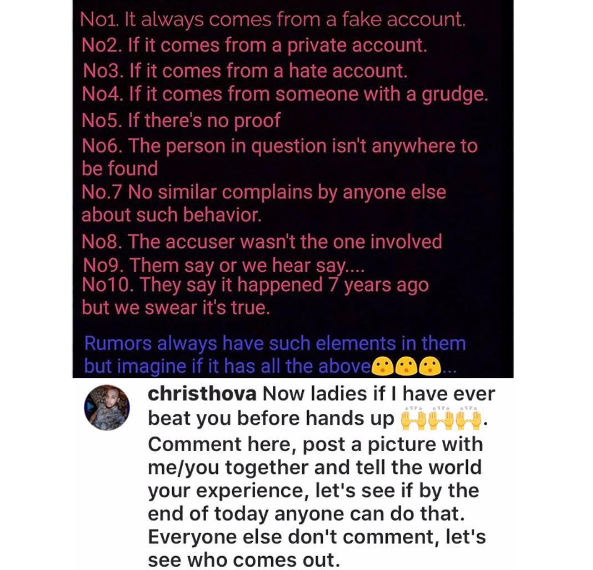Select the 'No1. It always comes from a fake account' line
The image size is (593, 570).
[272, 20]
